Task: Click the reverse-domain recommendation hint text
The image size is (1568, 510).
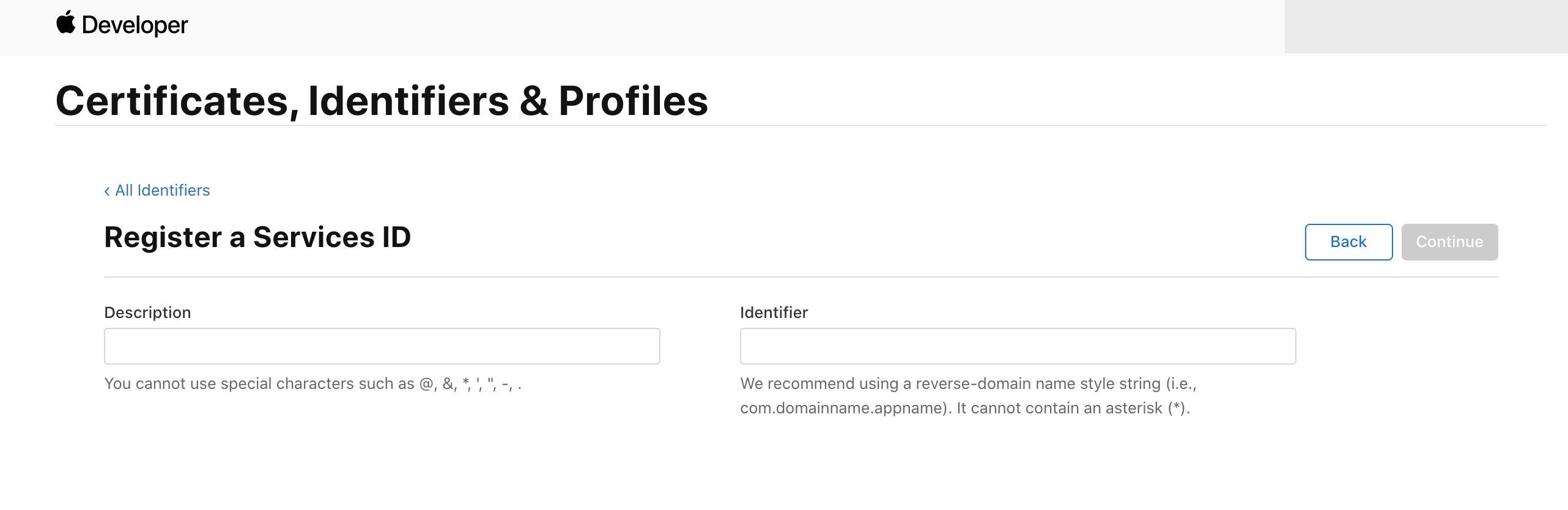Action: (x=967, y=384)
